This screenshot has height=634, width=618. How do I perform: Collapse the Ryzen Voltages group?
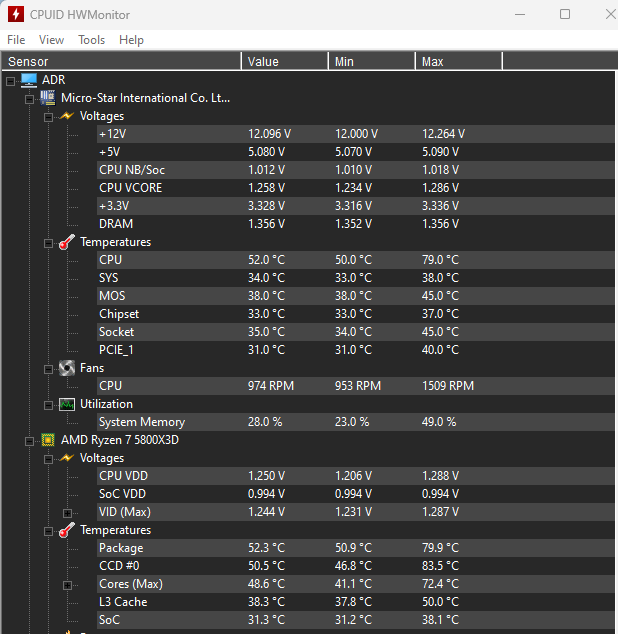pyautogui.click(x=48, y=459)
